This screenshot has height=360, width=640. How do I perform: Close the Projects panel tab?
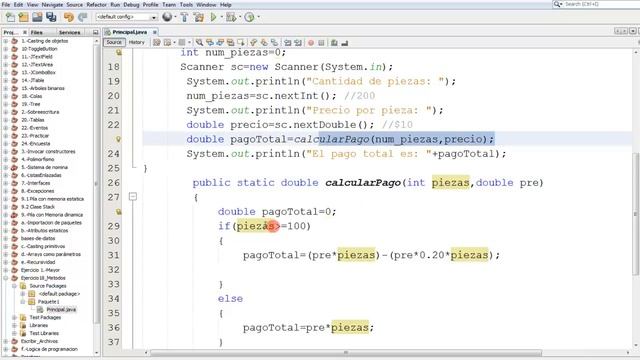[25, 32]
